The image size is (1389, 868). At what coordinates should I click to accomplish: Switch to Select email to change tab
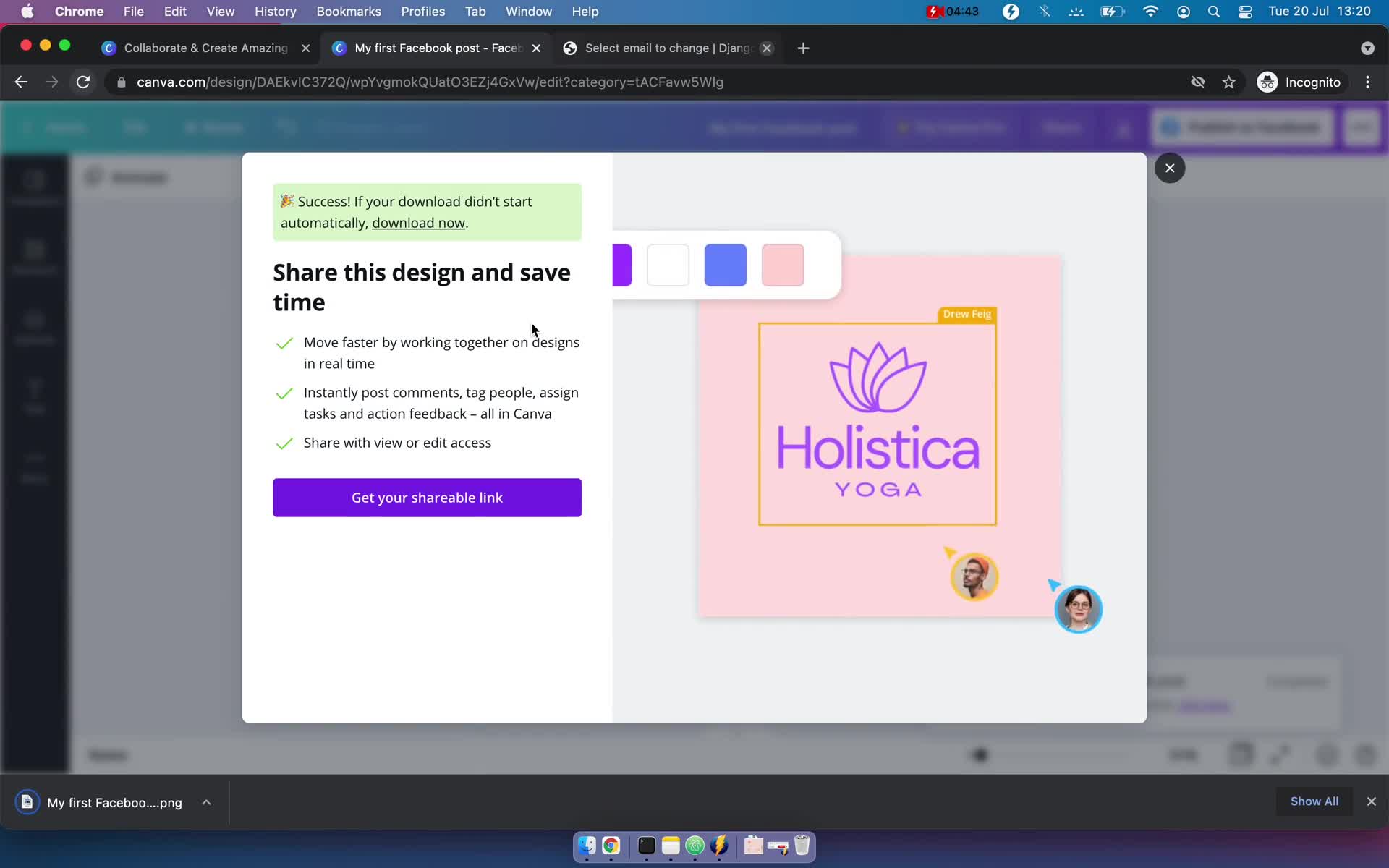(x=668, y=48)
